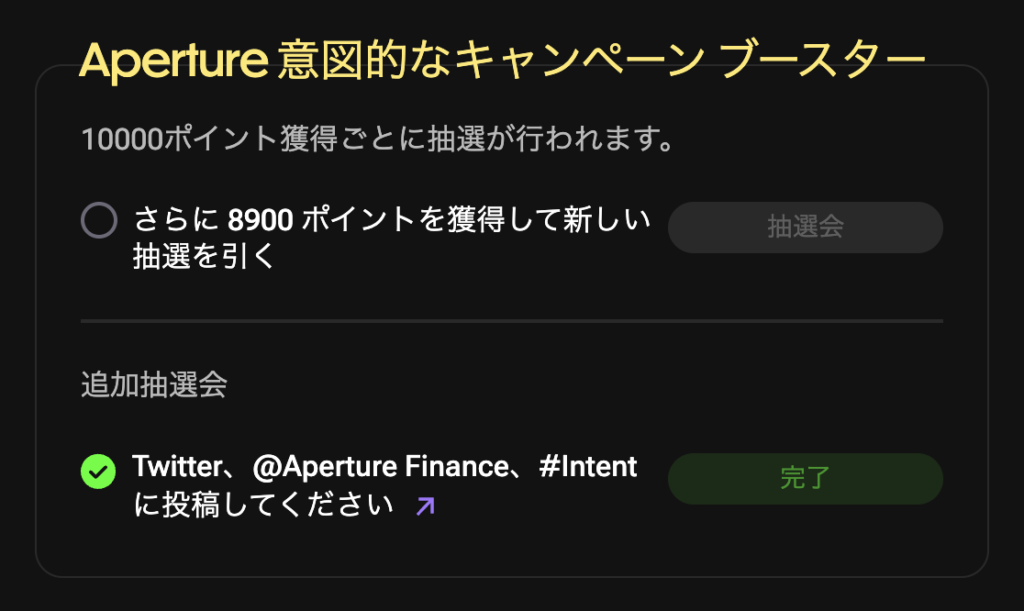The image size is (1024, 611).
Task: Click the さらに text in points task
Action: pyautogui.click(x=176, y=219)
